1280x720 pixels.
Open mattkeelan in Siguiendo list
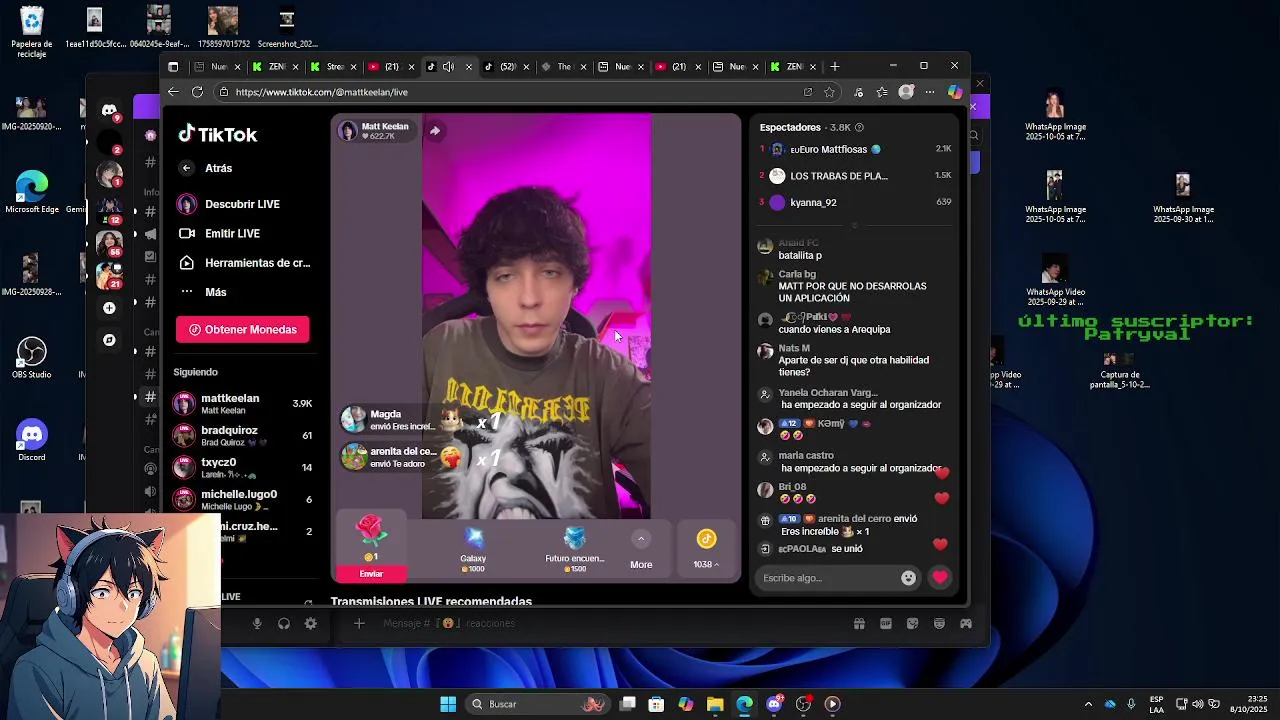pyautogui.click(x=243, y=403)
